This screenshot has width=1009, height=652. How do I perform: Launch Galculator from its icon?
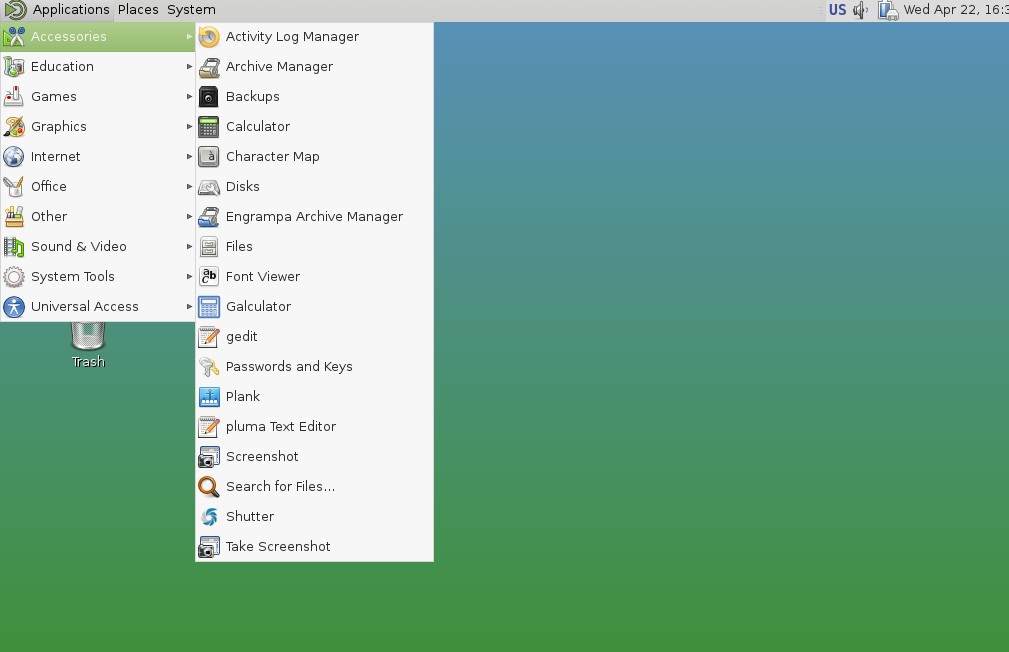coord(208,307)
